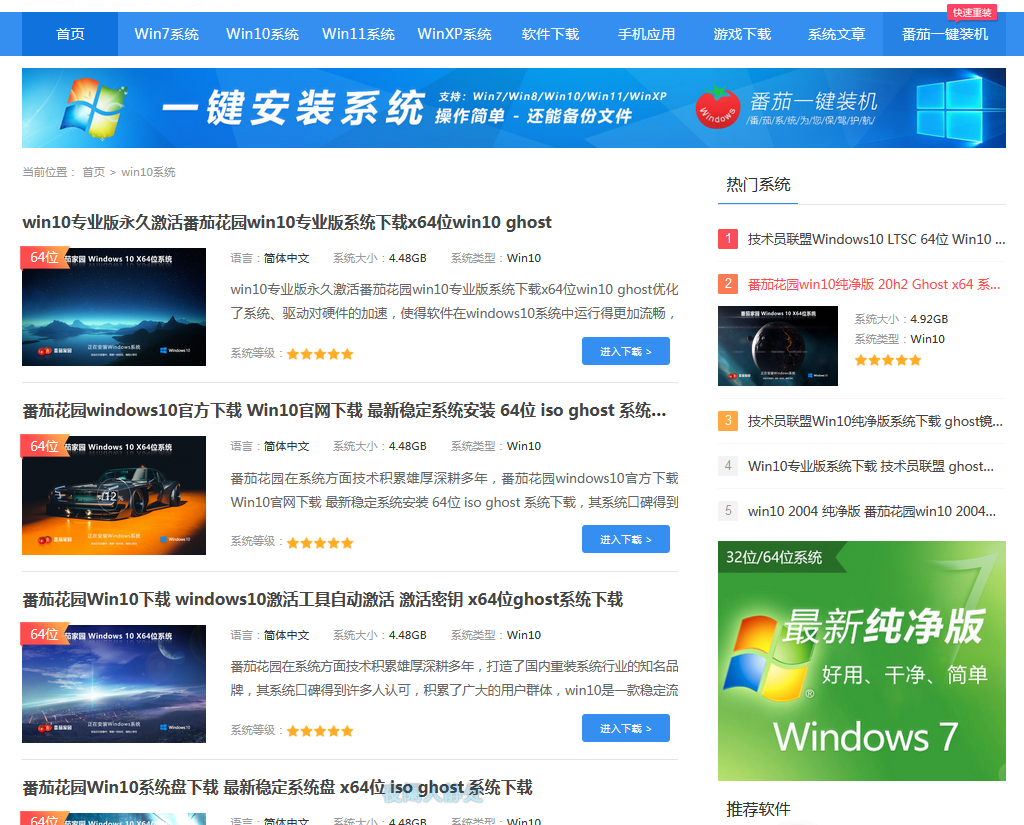Click the tomato logo in banner
This screenshot has width=1024, height=825.
click(717, 107)
